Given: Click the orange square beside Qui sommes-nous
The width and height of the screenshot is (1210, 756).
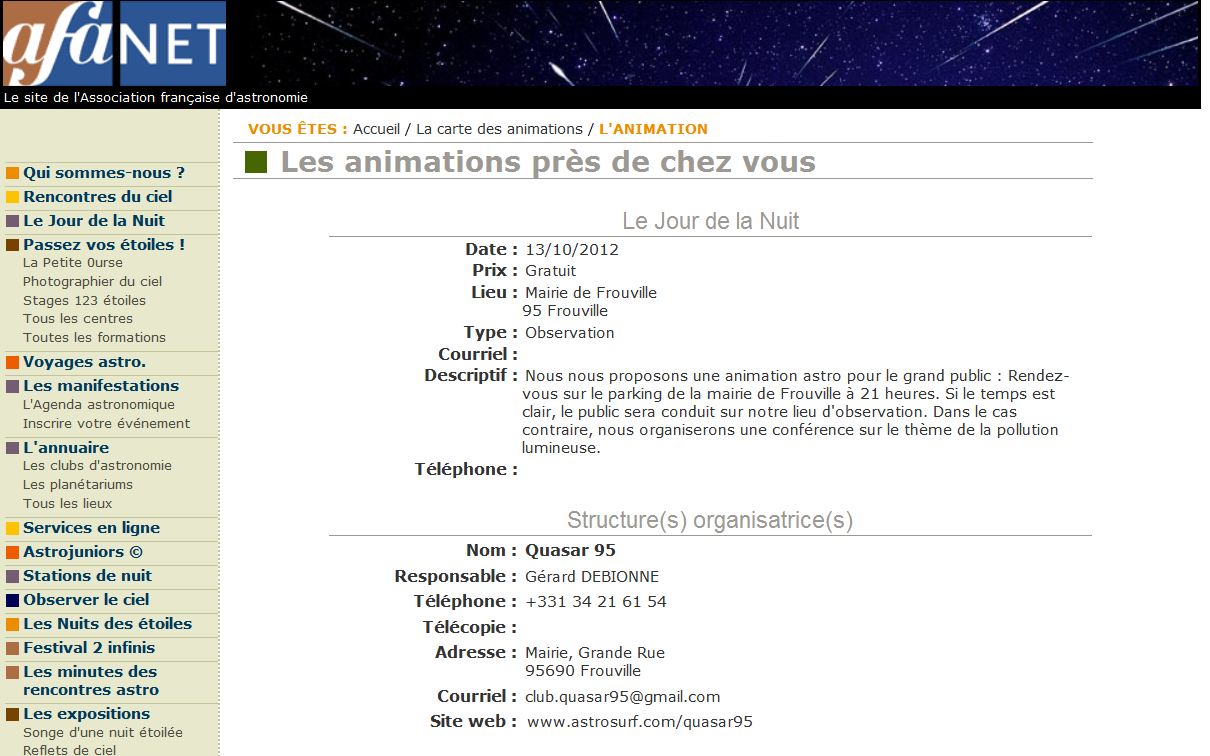Looking at the screenshot, I should [x=13, y=173].
